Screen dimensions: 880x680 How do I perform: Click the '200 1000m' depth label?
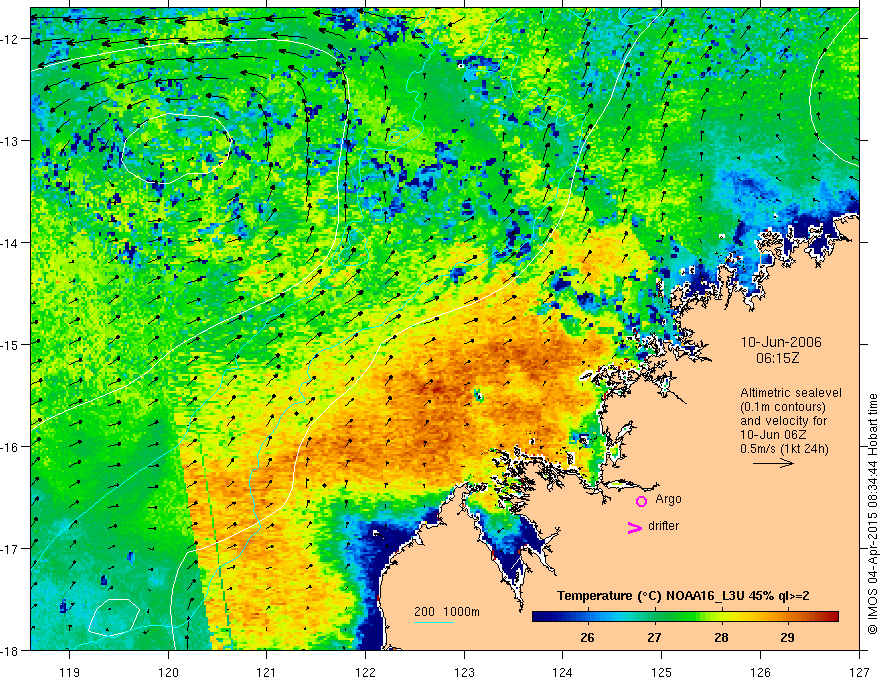447,612
